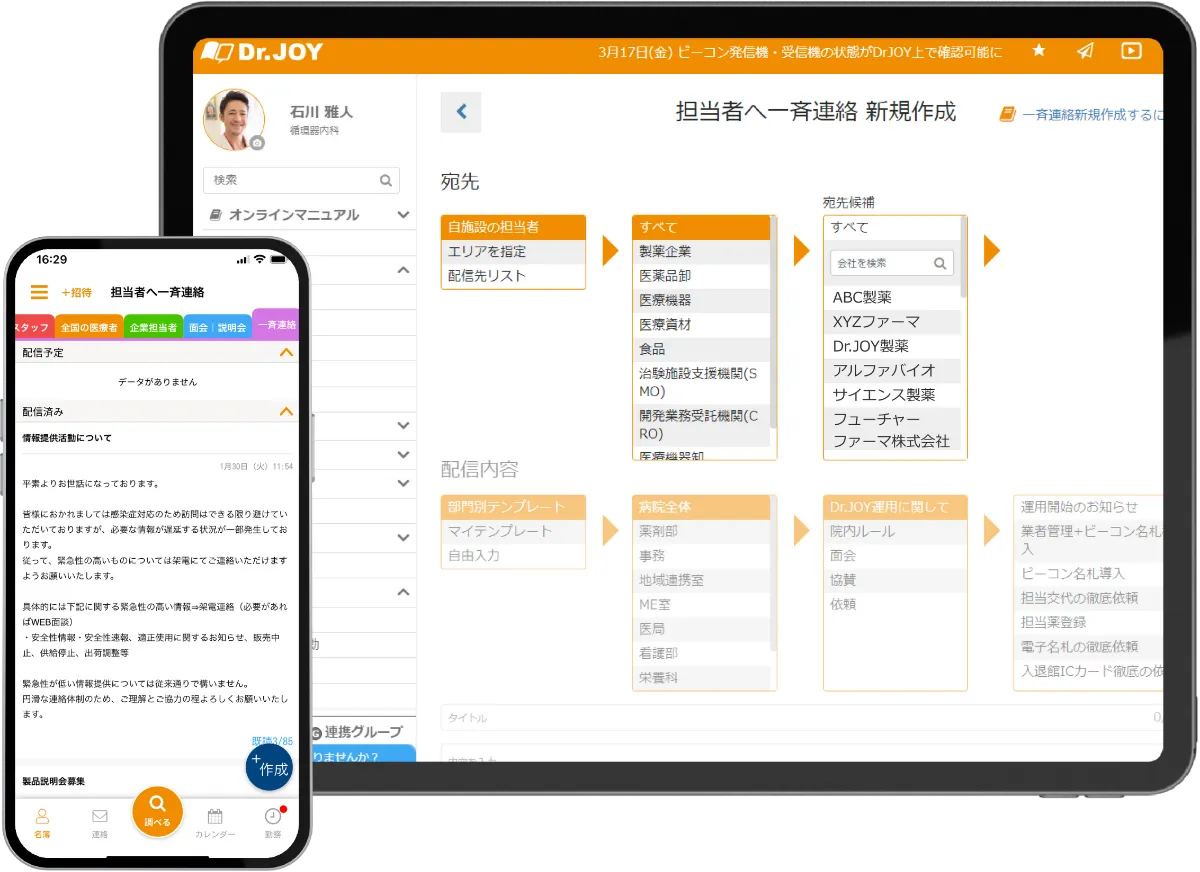Screen dimensions: 1200x872
Task: Click the magnifier icon in the sidebar search box
Action: pos(386,181)
